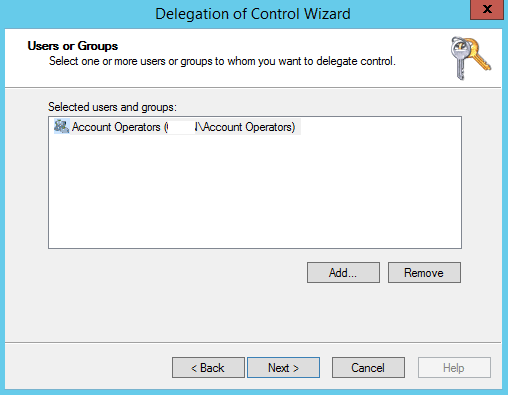Click blank gray area below Add button

coord(343,312)
